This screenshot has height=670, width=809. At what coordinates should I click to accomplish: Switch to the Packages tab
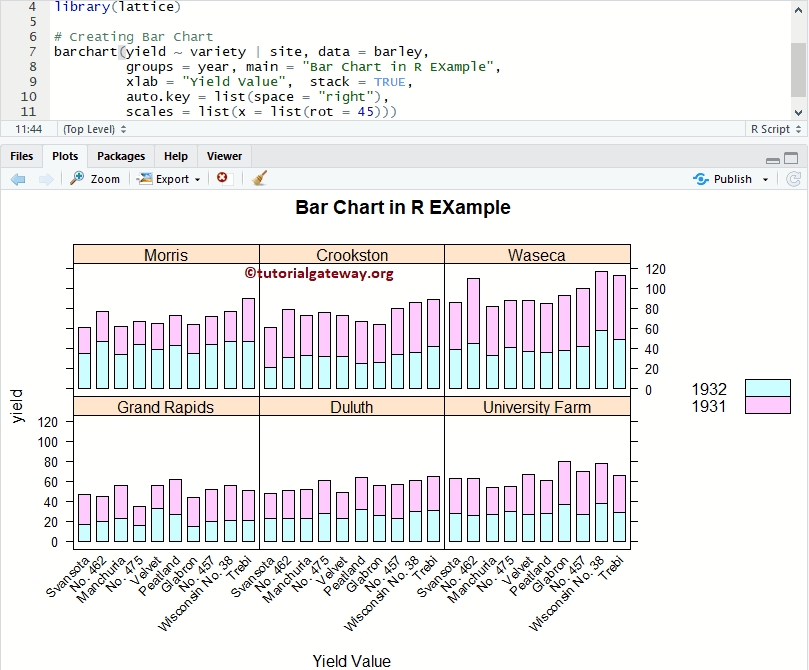click(x=120, y=156)
